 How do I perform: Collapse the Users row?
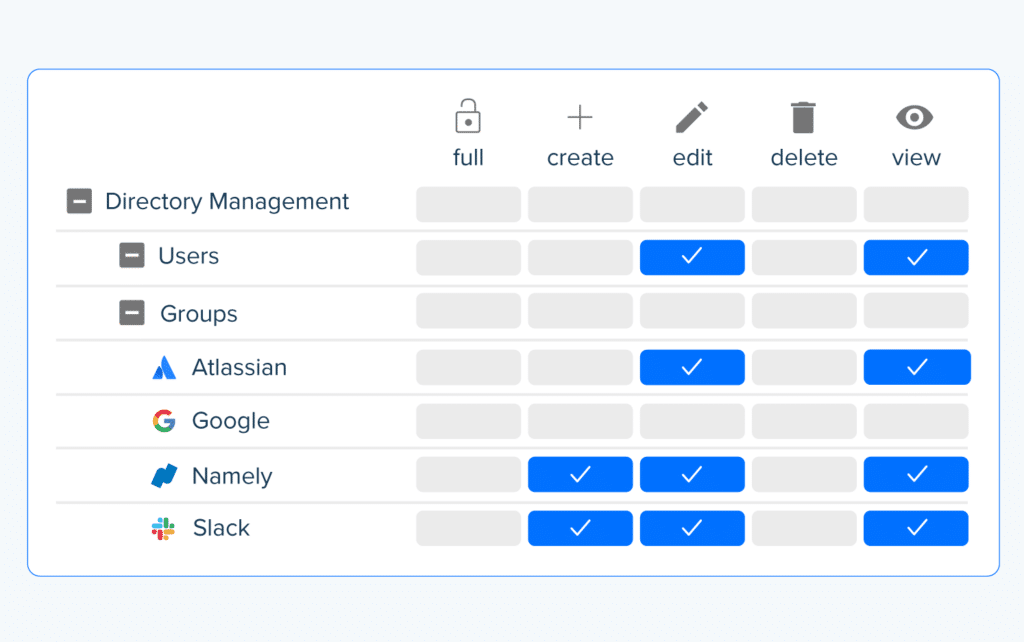click(x=131, y=256)
